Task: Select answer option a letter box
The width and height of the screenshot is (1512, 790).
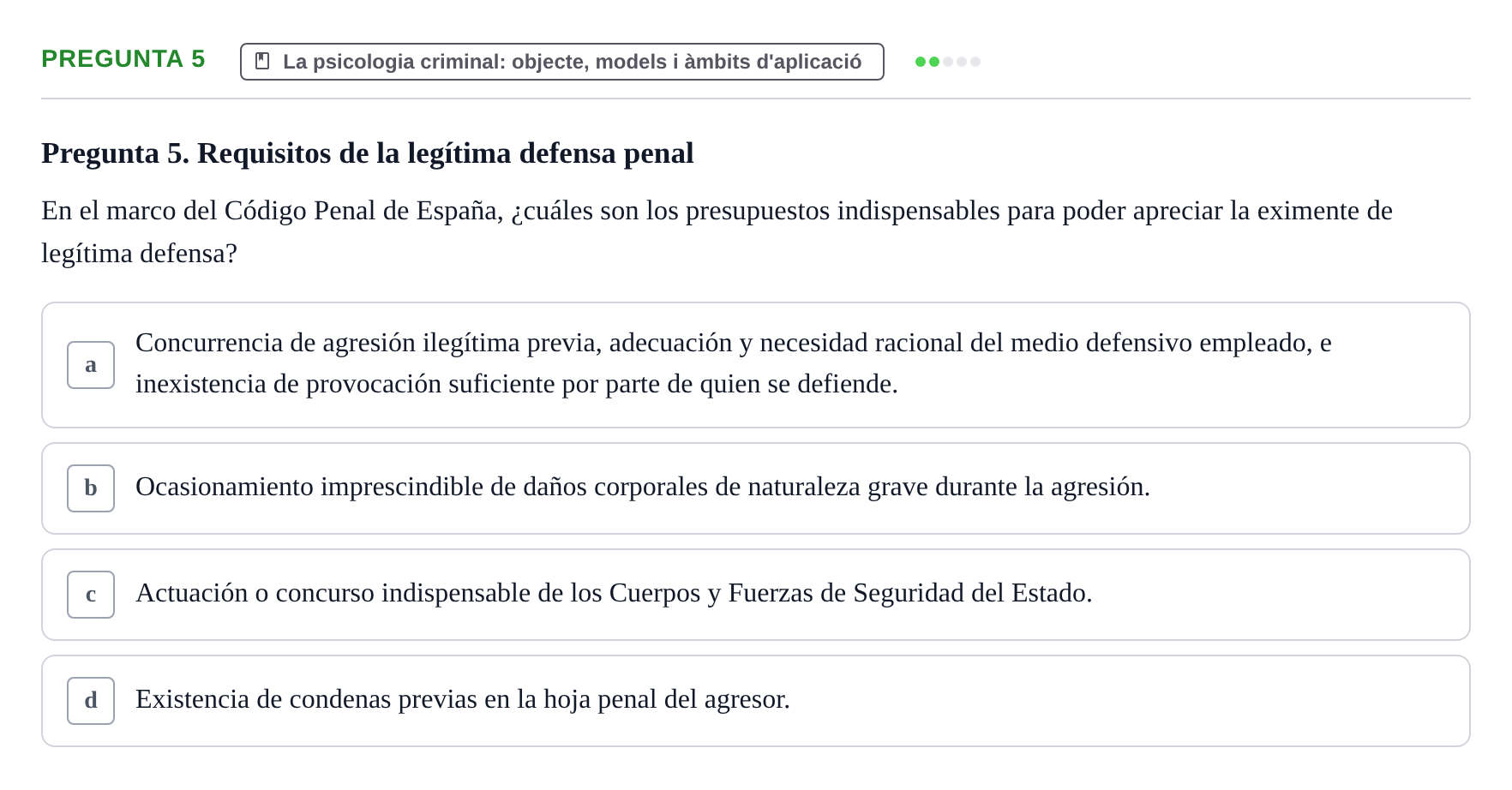Action: click(x=91, y=365)
